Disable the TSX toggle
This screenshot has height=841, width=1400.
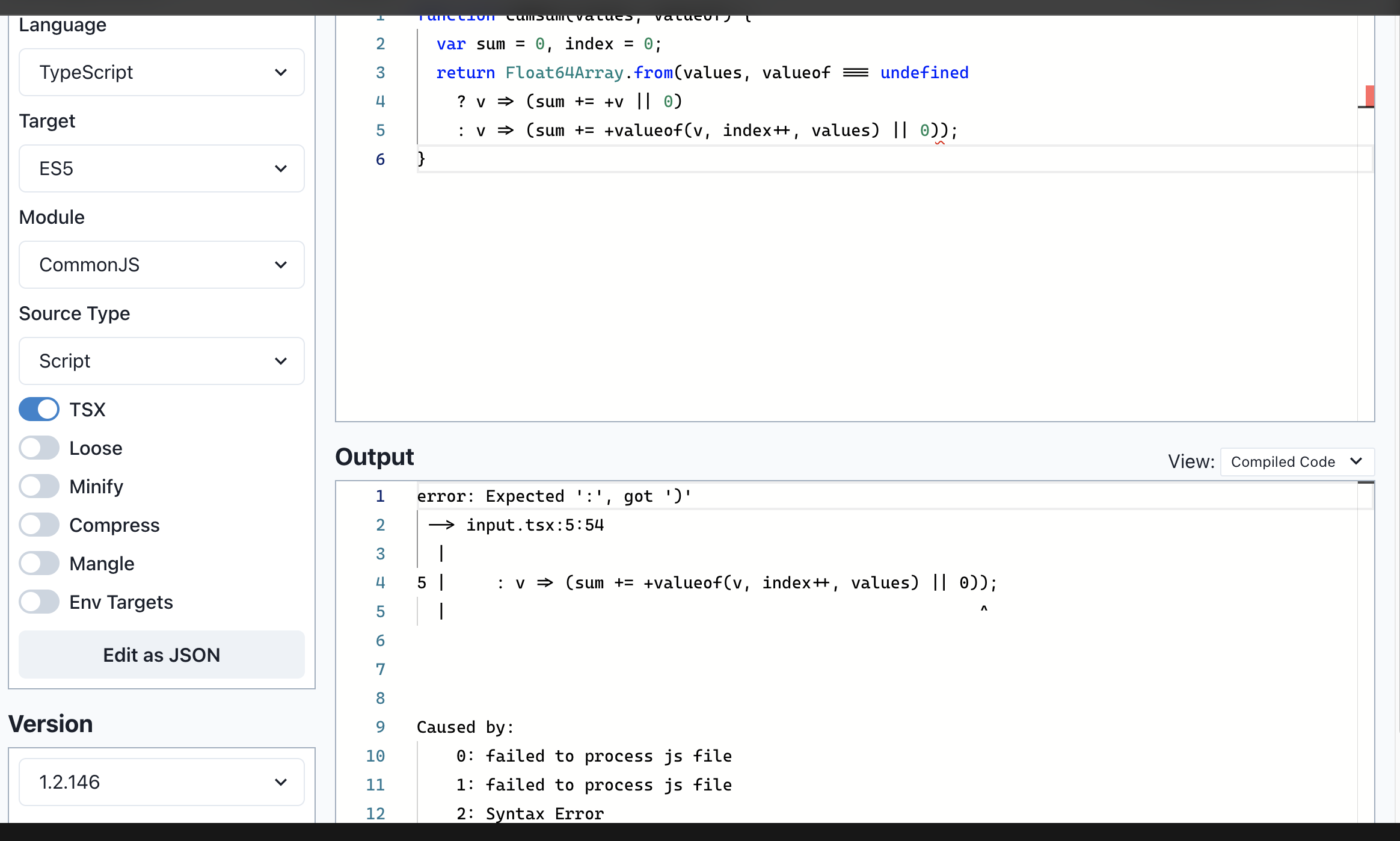tap(38, 409)
